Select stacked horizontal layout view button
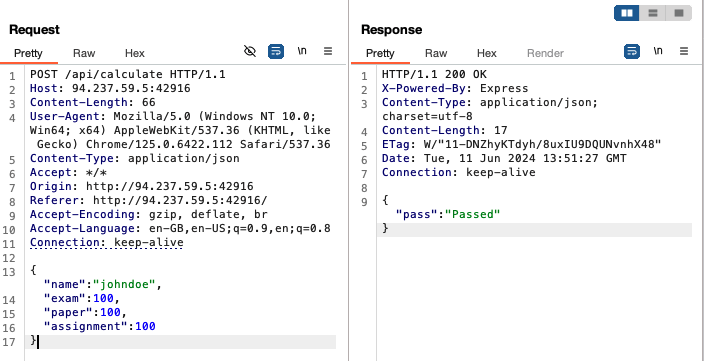The width and height of the screenshot is (704, 361). [653, 13]
